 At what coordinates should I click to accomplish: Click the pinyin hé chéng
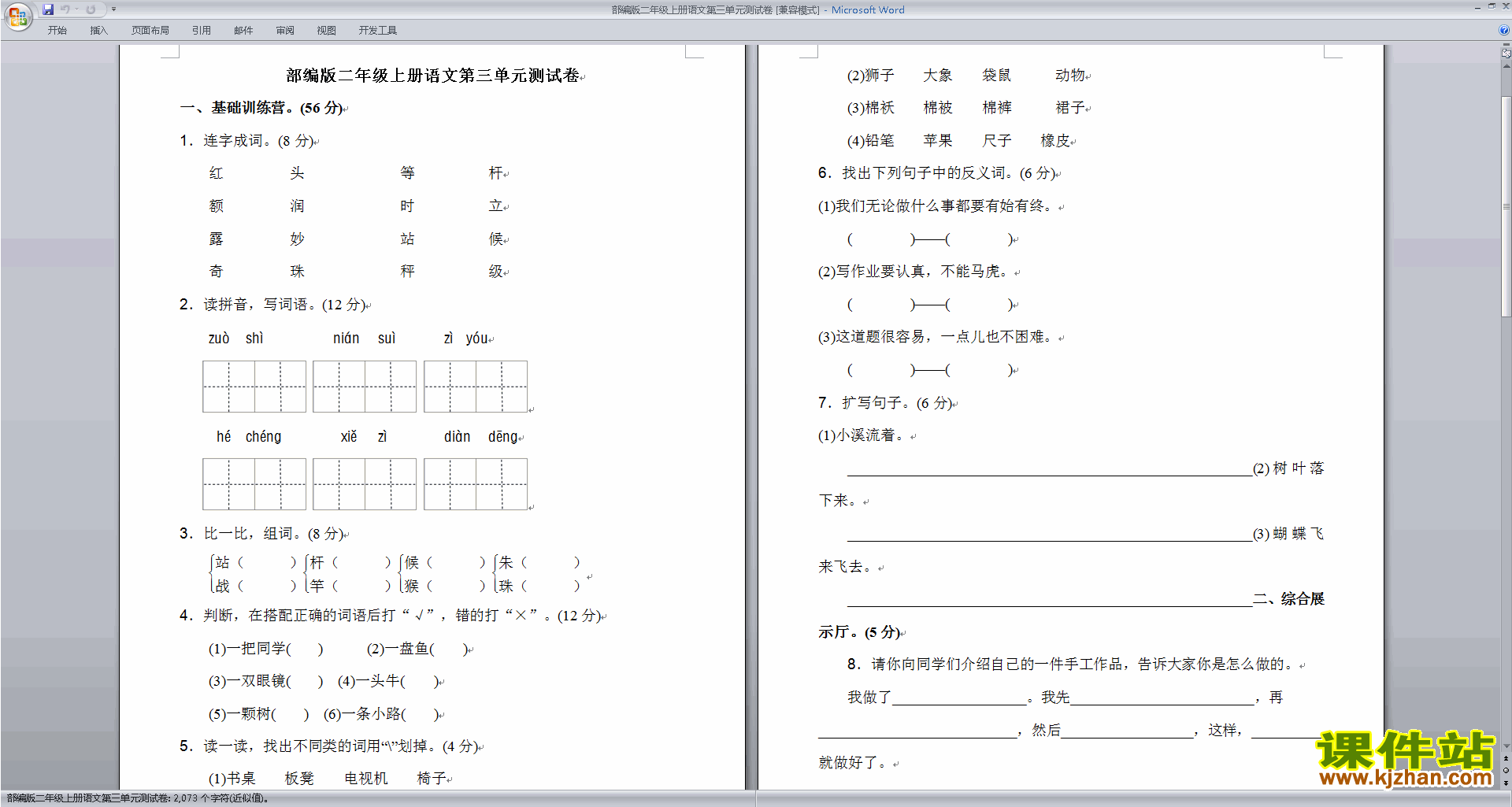coord(249,437)
